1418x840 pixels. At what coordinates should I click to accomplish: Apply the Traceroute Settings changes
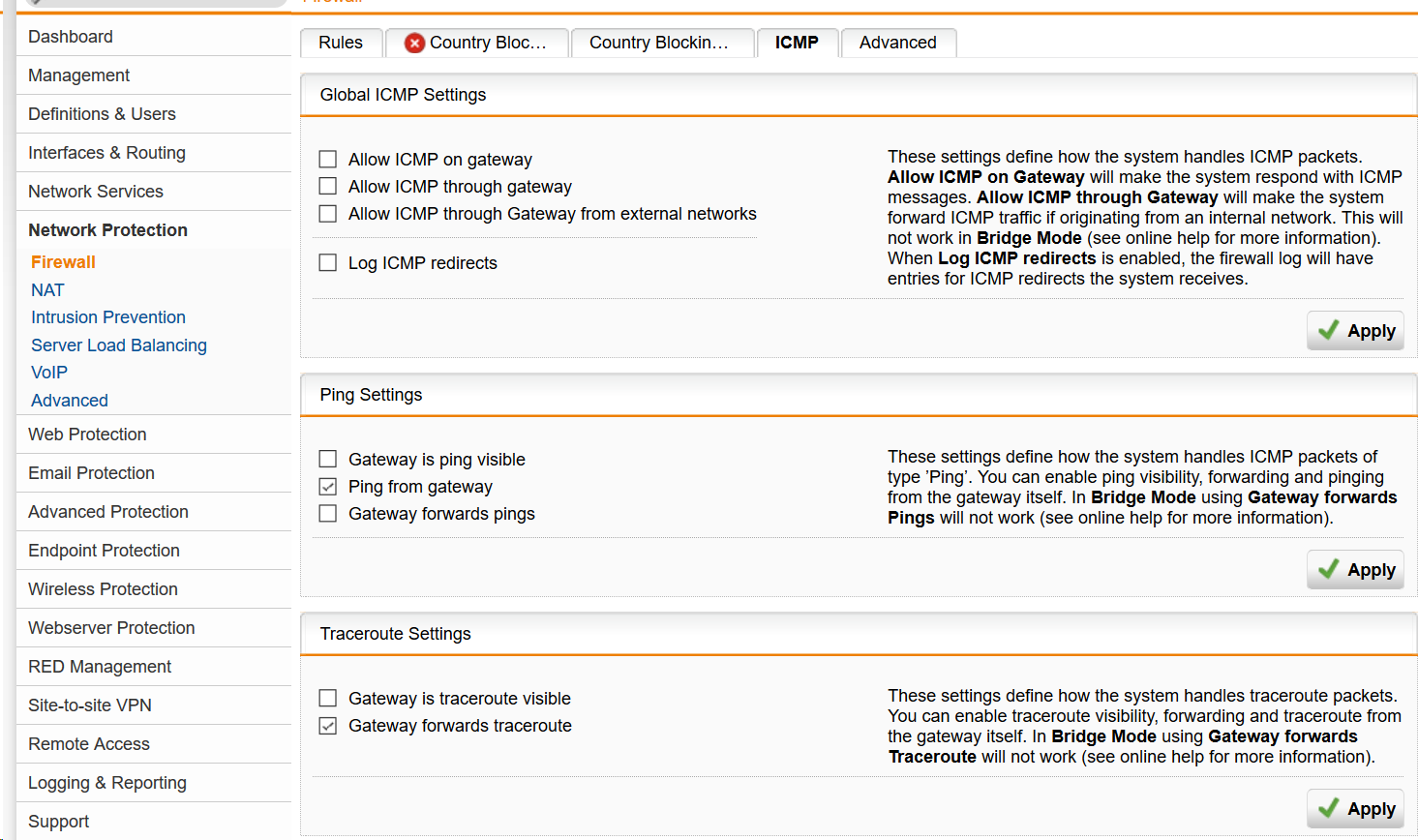(x=1355, y=809)
